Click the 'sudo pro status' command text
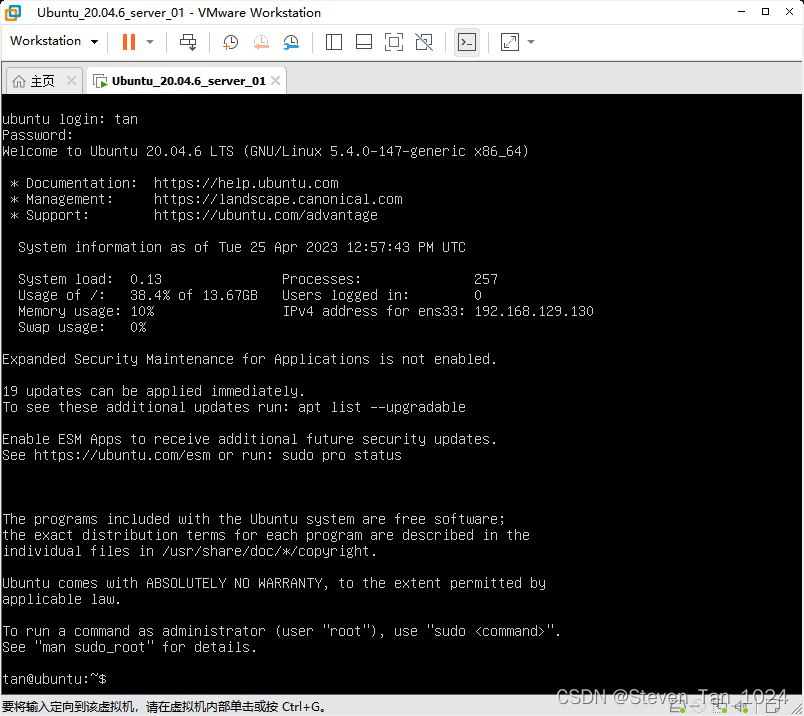This screenshot has width=804, height=716. 341,455
